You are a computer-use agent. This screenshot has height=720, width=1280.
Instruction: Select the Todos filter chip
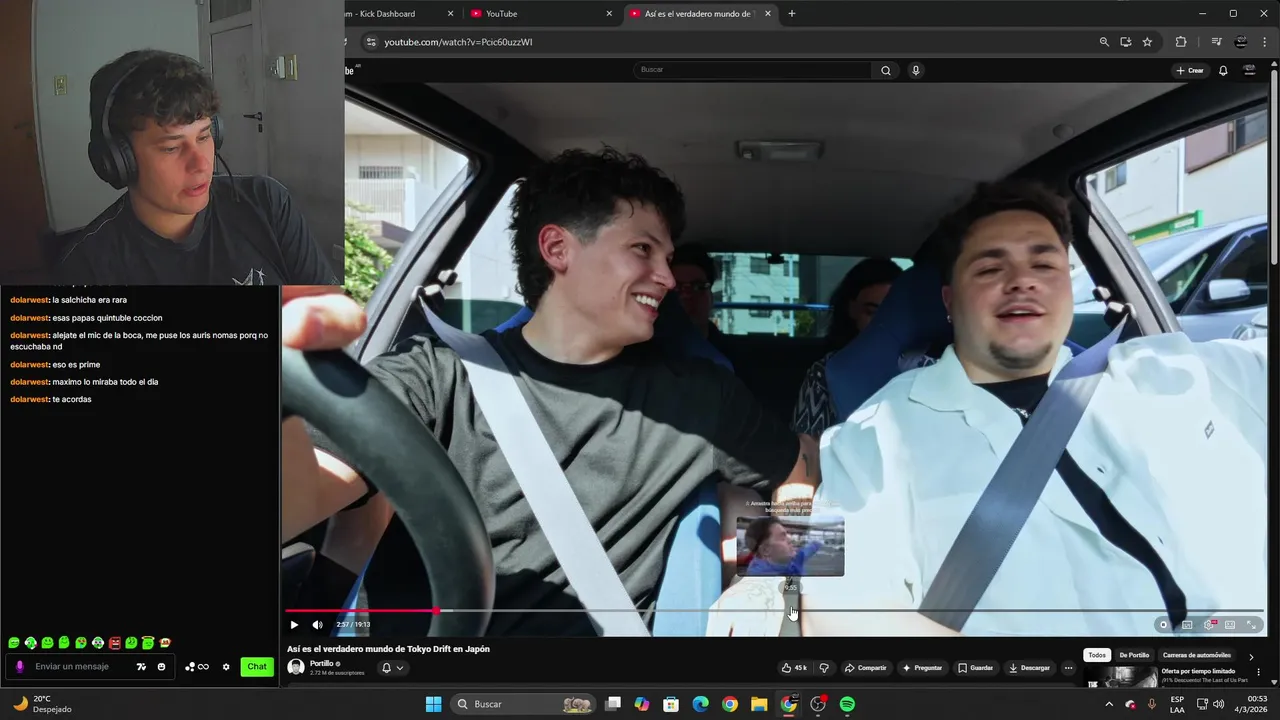pos(1097,655)
